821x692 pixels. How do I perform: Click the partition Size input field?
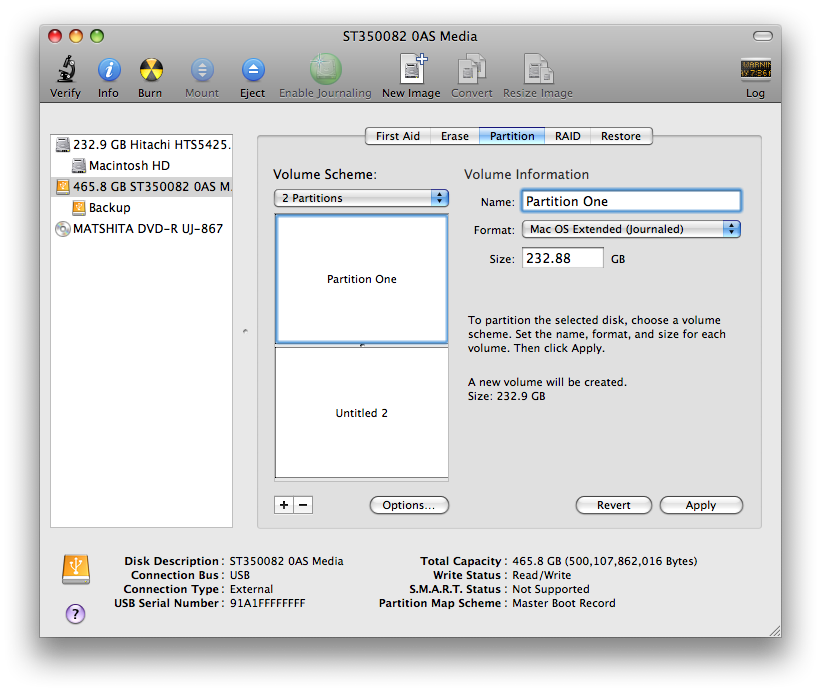click(x=562, y=258)
